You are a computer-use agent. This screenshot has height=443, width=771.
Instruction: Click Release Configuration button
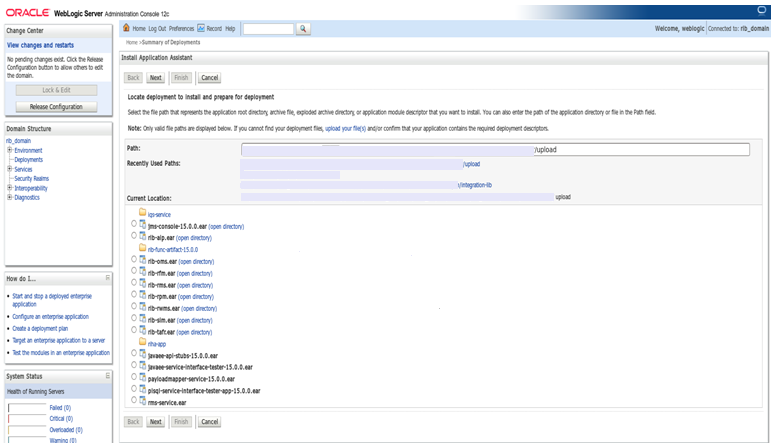(56, 107)
